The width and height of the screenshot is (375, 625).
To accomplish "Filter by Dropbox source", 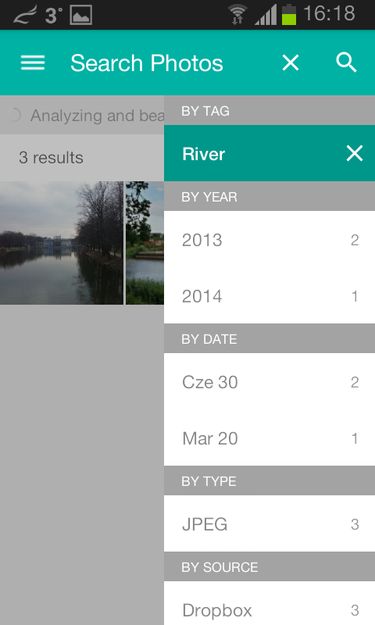I will point(269,603).
